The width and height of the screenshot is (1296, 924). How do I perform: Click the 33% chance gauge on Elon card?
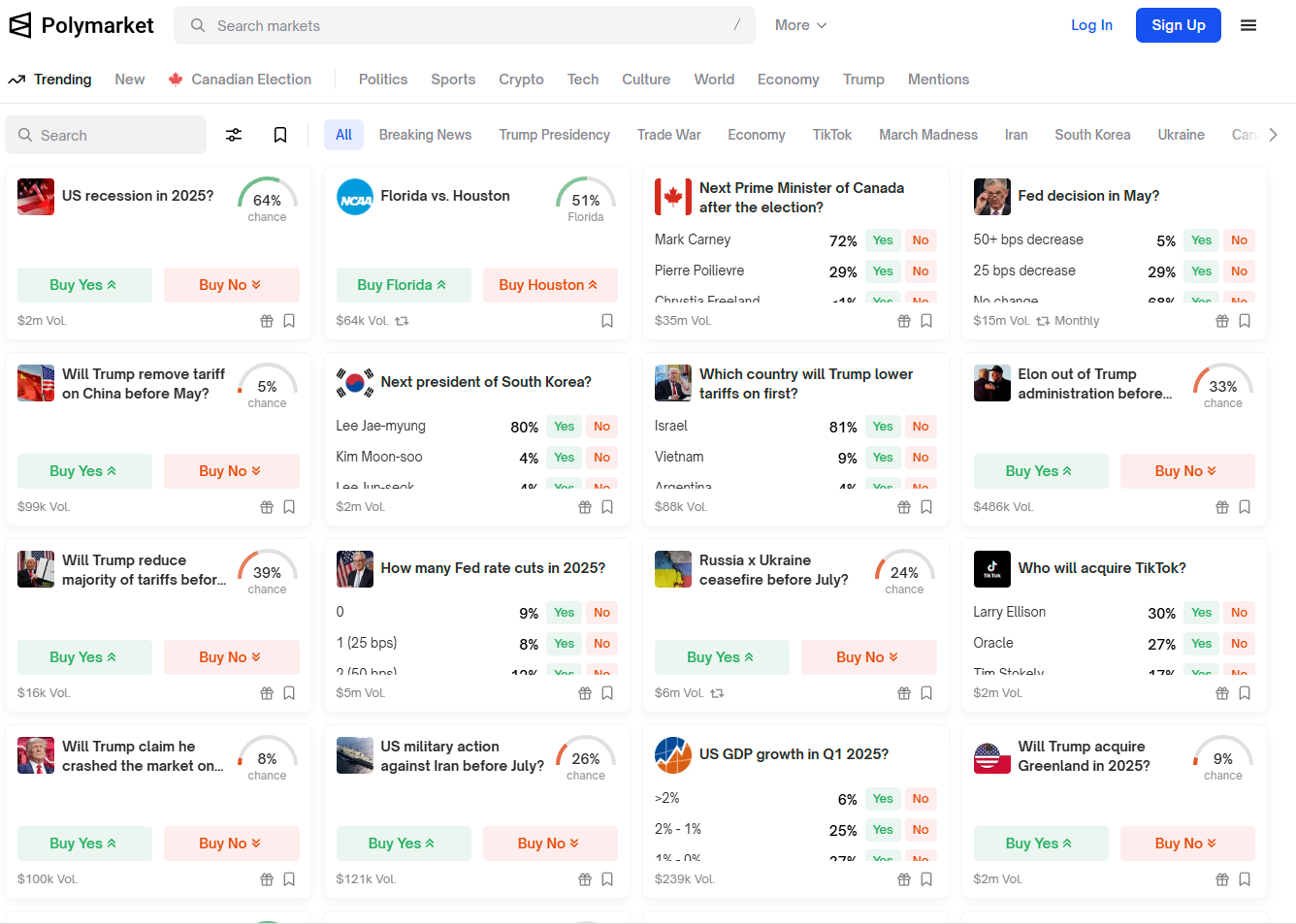(x=1223, y=386)
